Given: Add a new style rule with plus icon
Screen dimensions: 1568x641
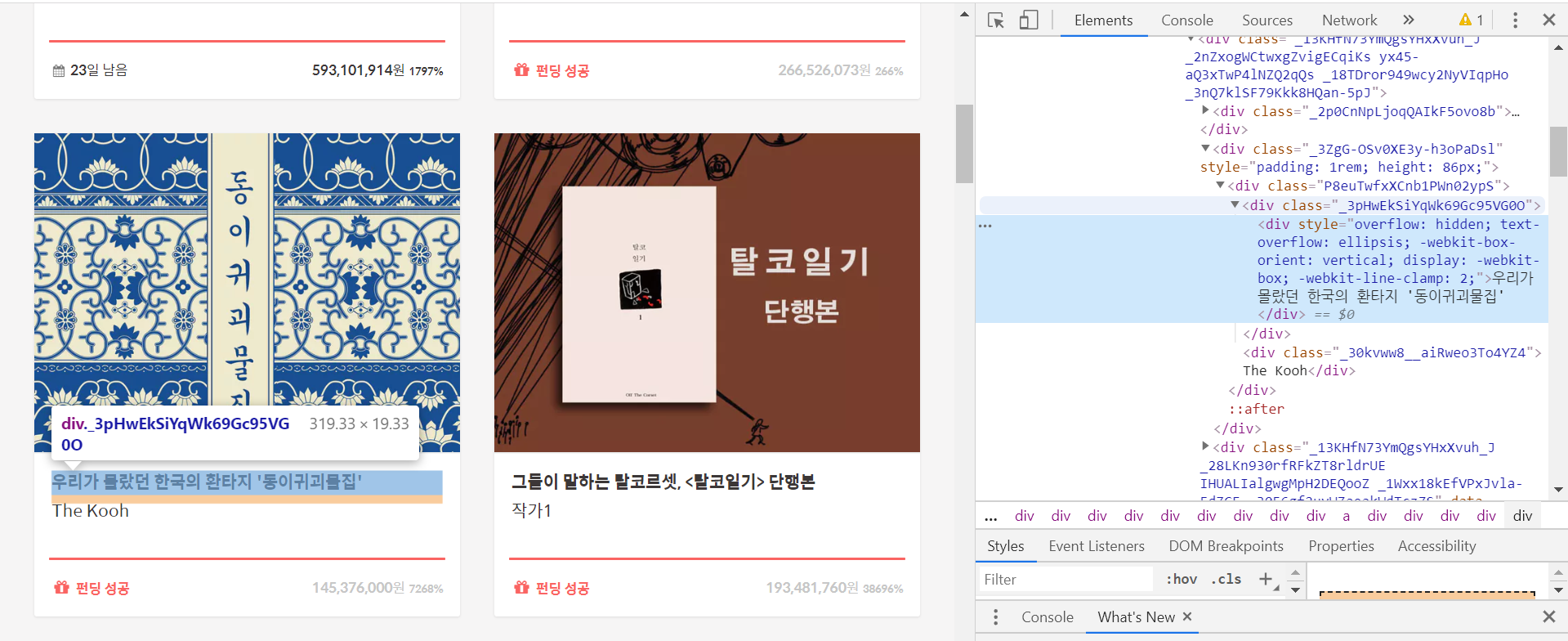Looking at the screenshot, I should [1266, 580].
